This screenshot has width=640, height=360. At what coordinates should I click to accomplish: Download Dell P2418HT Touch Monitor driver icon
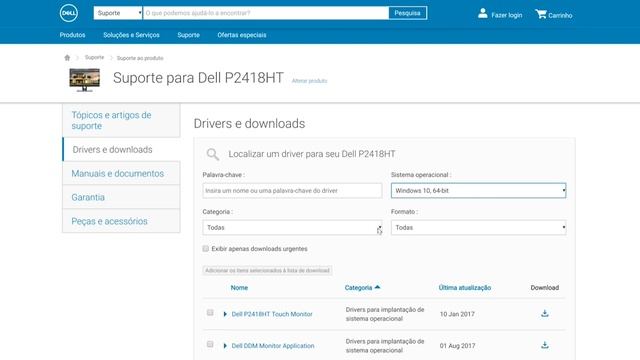pos(544,313)
